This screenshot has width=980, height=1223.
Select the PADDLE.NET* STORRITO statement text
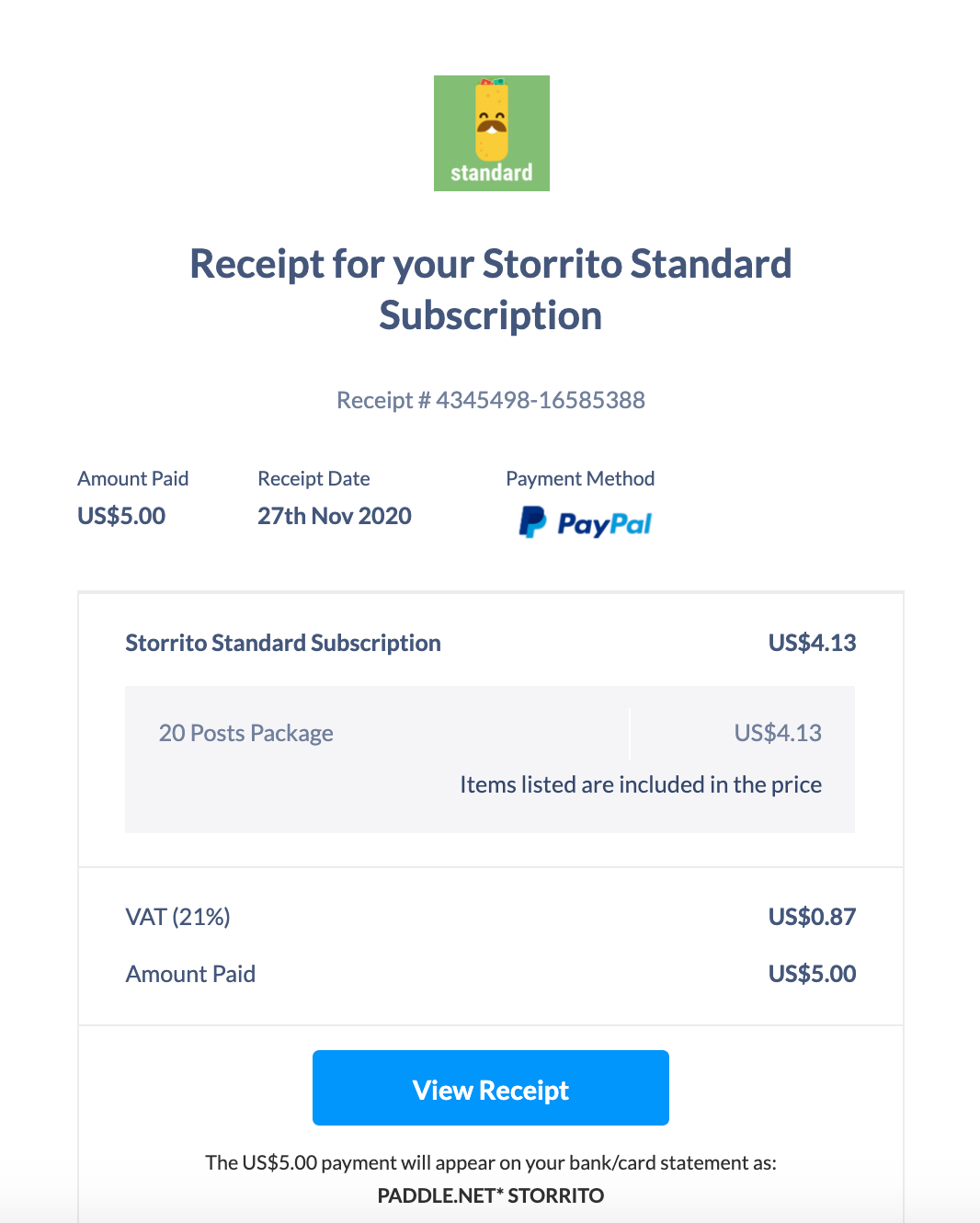pyautogui.click(x=491, y=1195)
